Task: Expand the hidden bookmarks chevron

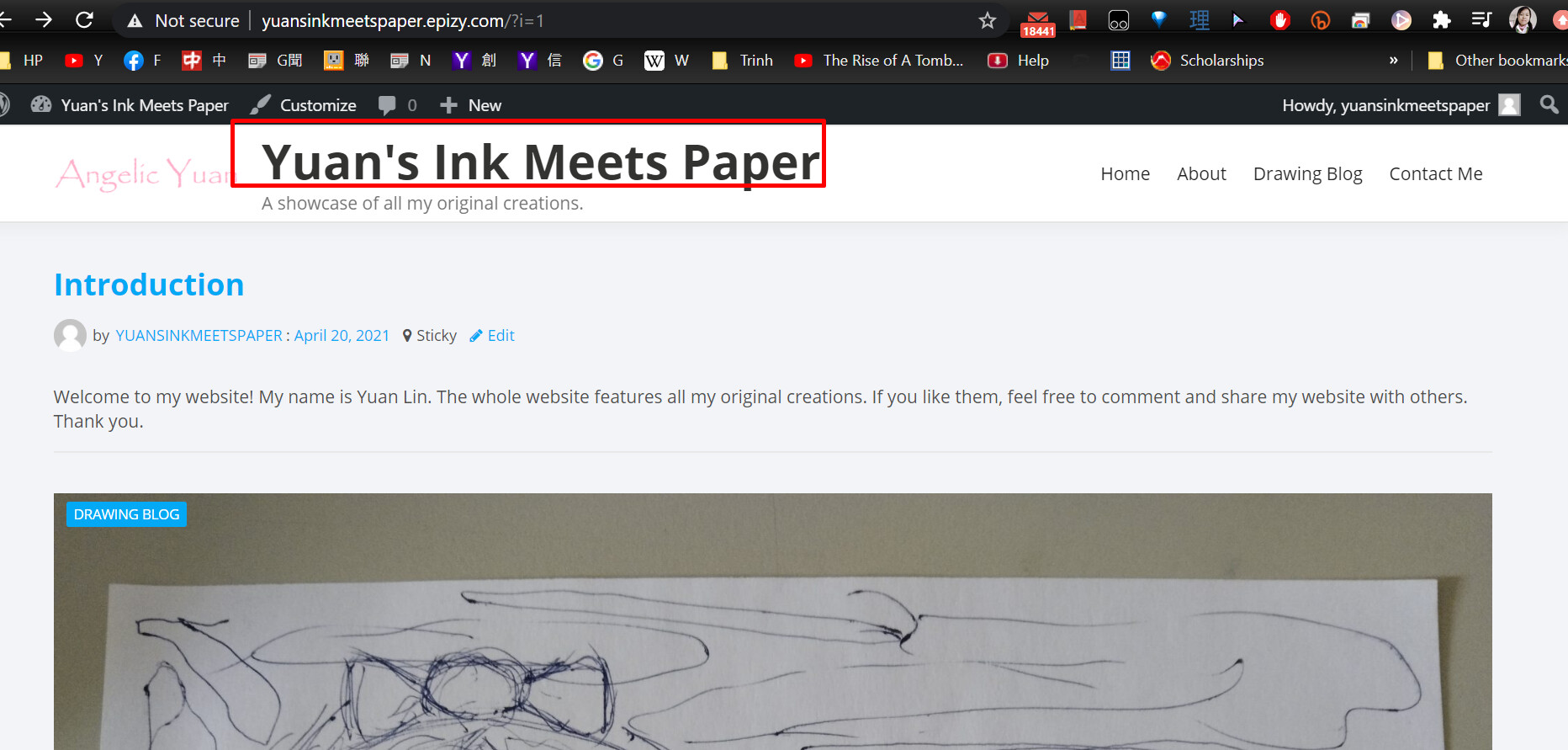Action: [1393, 61]
